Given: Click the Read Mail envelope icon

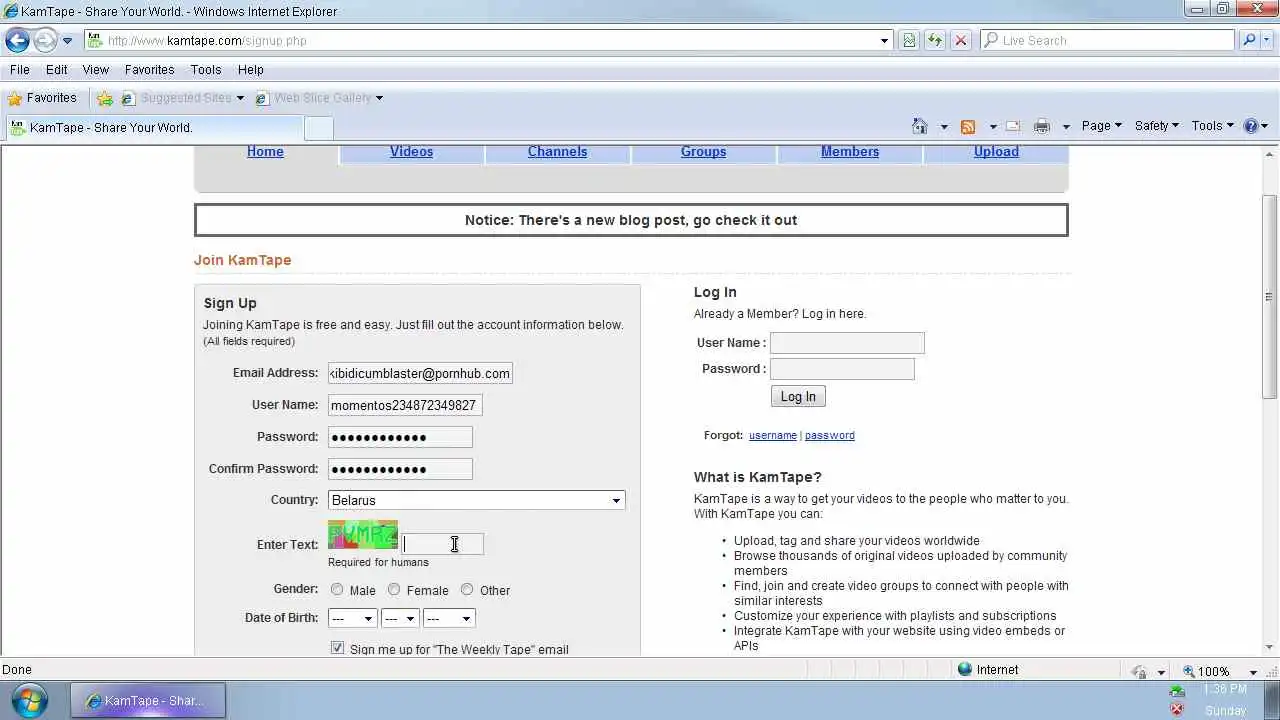Looking at the screenshot, I should click(x=1013, y=126).
